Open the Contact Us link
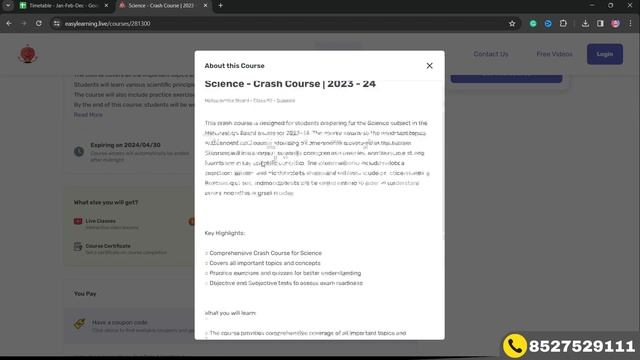Image resolution: width=640 pixels, height=360 pixels. coord(491,54)
